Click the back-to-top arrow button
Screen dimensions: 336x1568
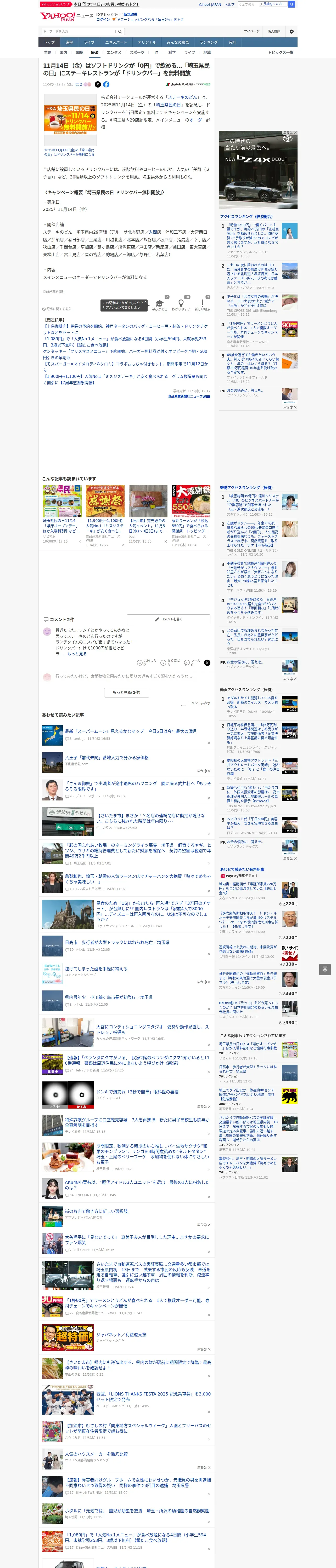(325, 969)
